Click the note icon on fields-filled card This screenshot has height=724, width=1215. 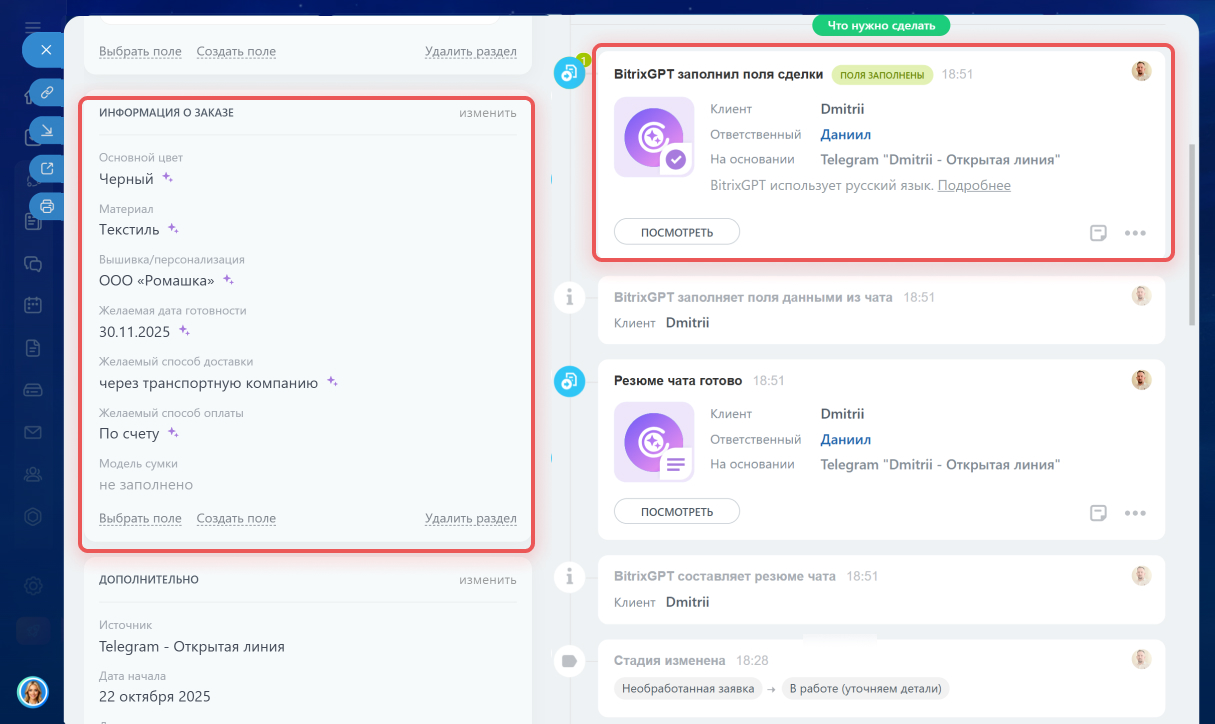(1098, 233)
